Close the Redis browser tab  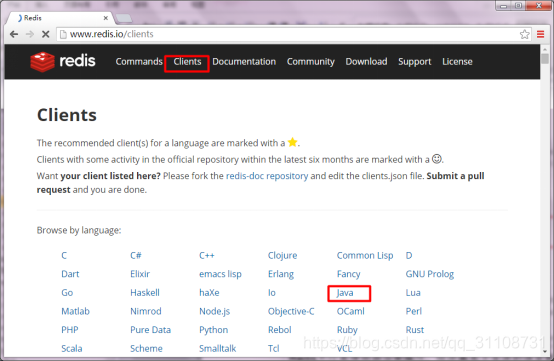pyautogui.click(x=106, y=18)
